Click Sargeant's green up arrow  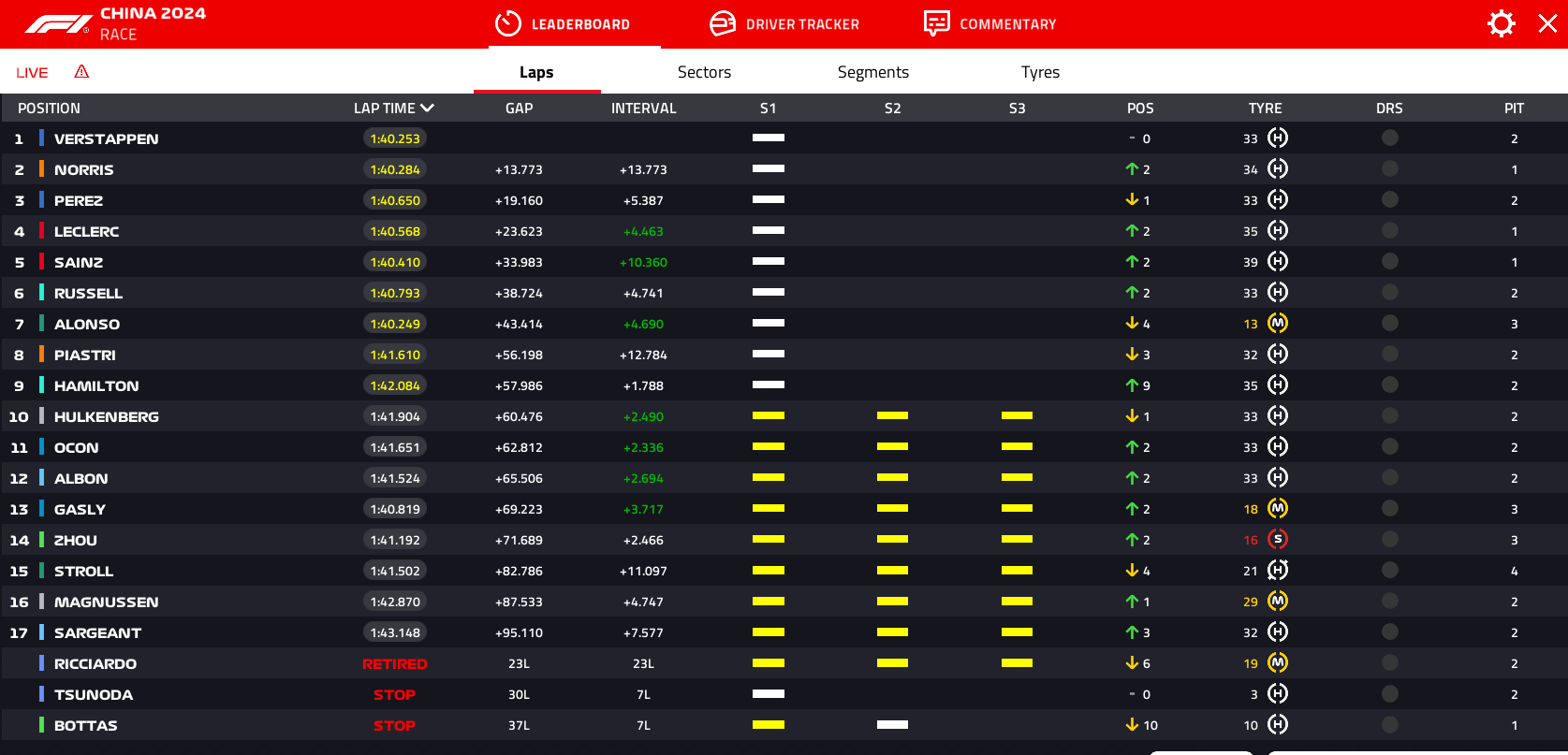(1132, 632)
